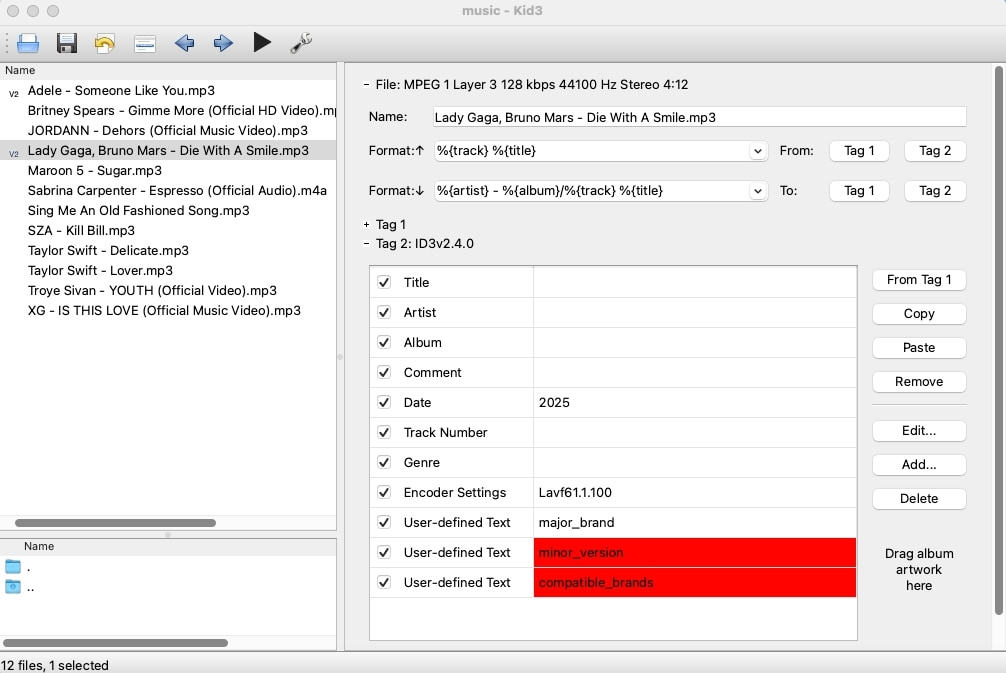Click the Copy tag button

919,314
